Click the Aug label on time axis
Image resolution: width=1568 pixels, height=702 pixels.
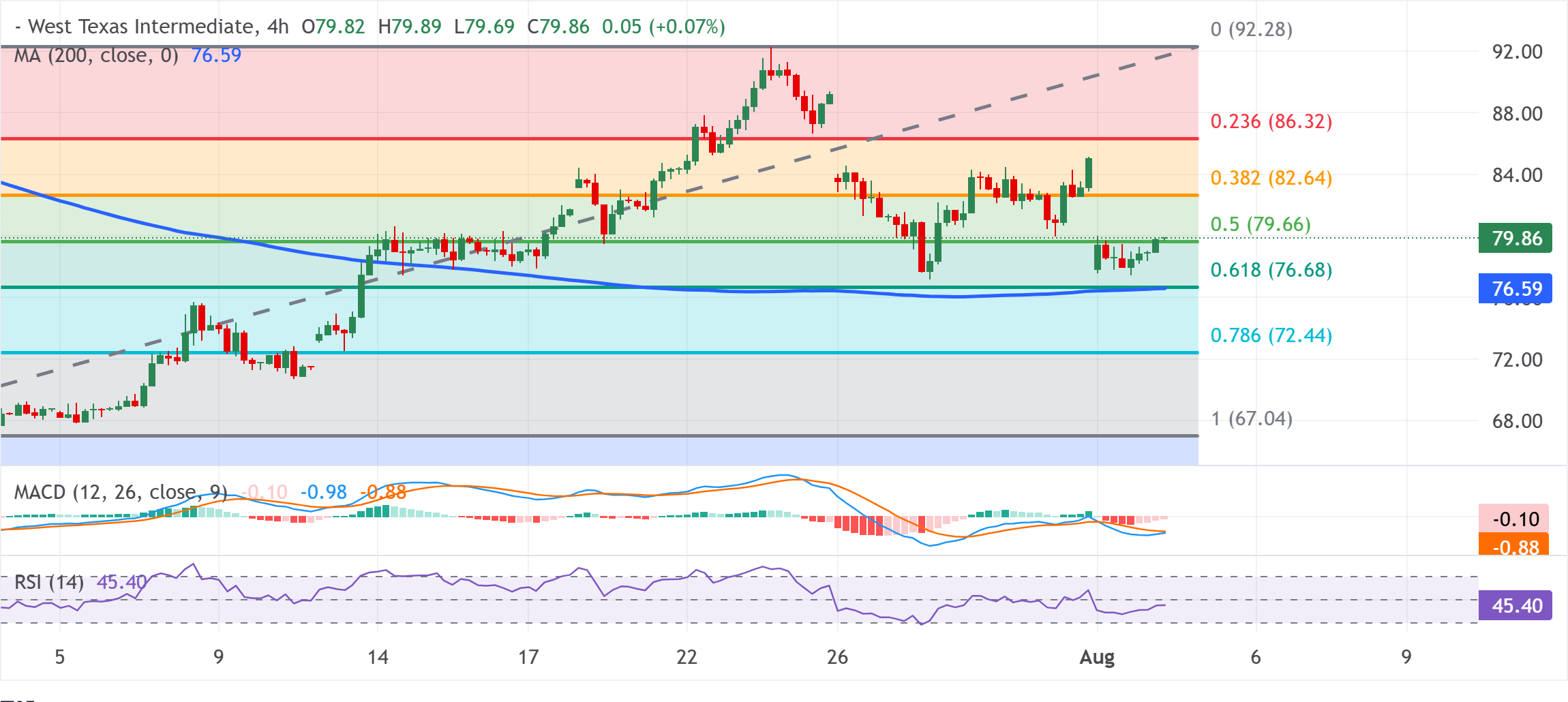point(1098,658)
